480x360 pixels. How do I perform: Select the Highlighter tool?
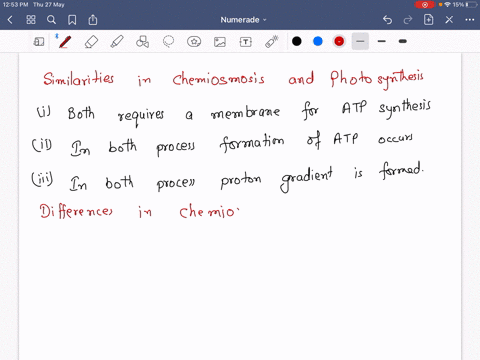click(x=117, y=42)
